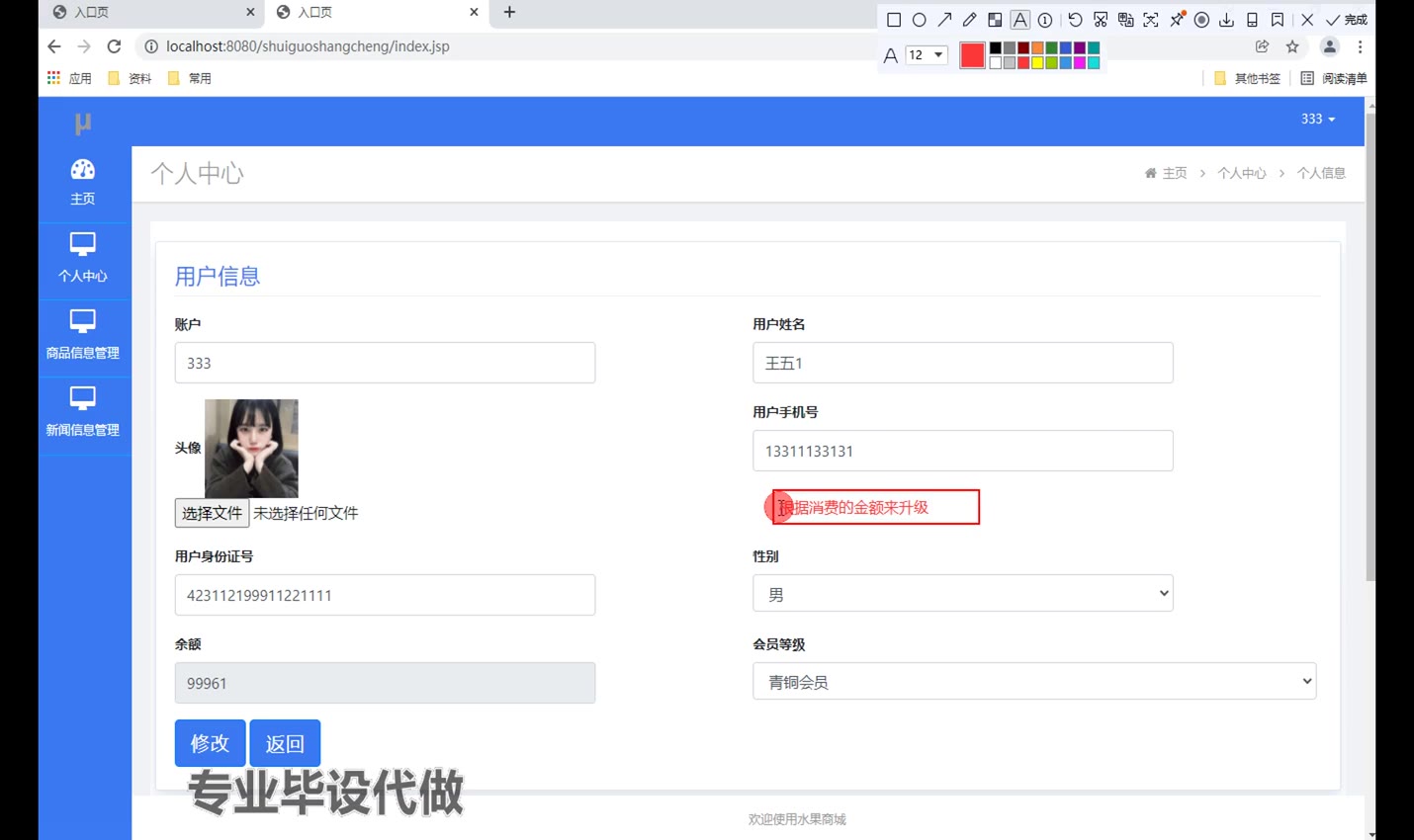This screenshot has height=840, width=1414.
Task: Click the translate screenshot icon
Action: coord(1125,20)
